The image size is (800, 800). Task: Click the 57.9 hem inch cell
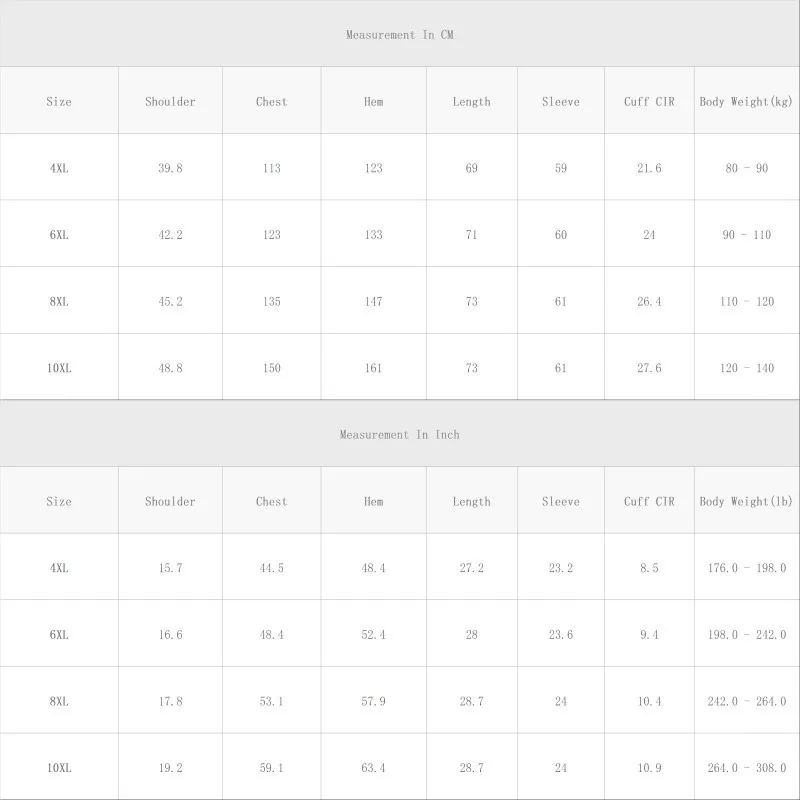[x=373, y=701]
